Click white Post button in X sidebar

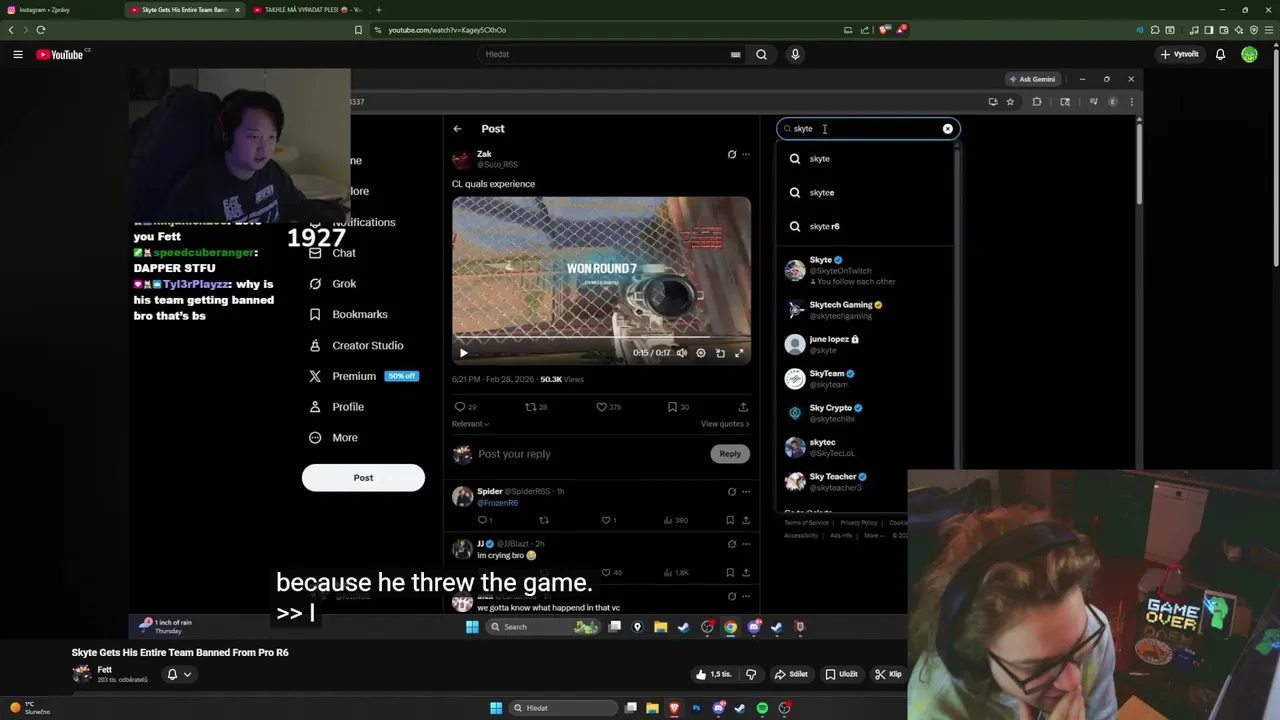point(363,478)
